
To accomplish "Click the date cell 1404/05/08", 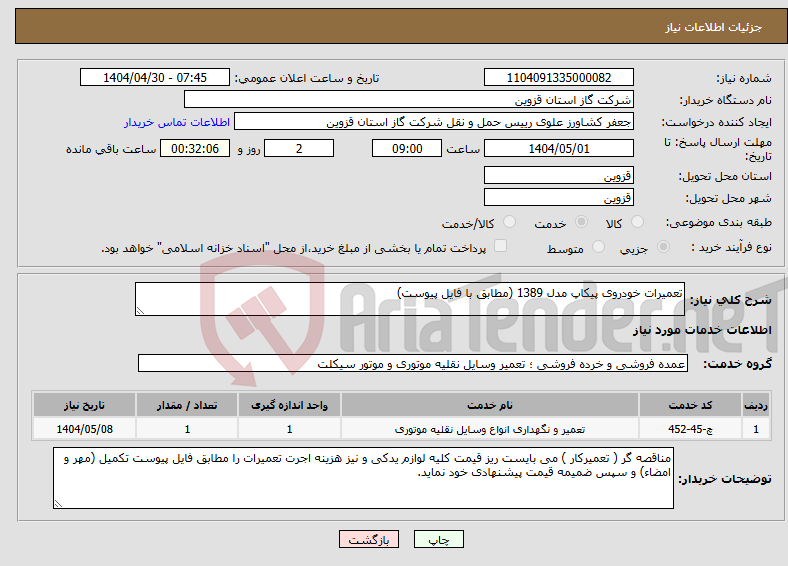I will coord(84,429).
